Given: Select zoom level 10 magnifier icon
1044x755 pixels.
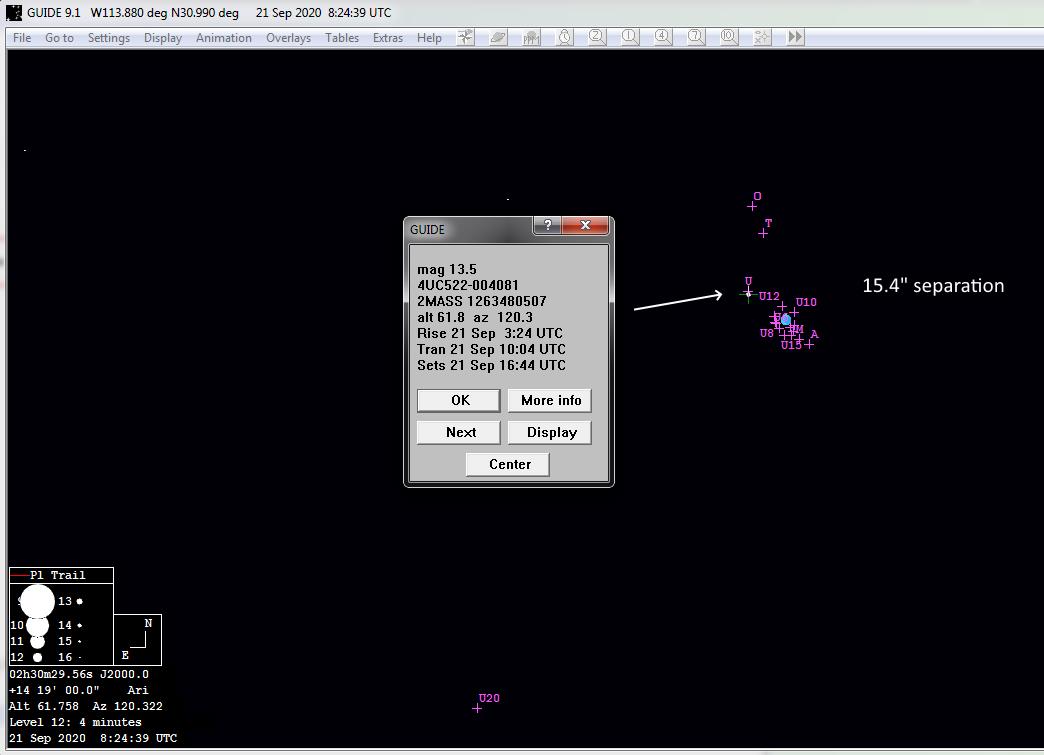Looking at the screenshot, I should 729,37.
